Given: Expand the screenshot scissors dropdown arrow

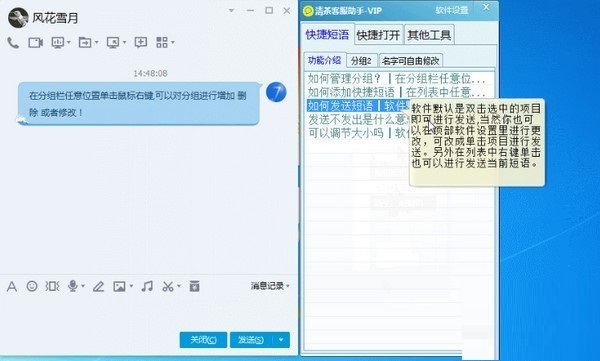Looking at the screenshot, I should 179,286.
